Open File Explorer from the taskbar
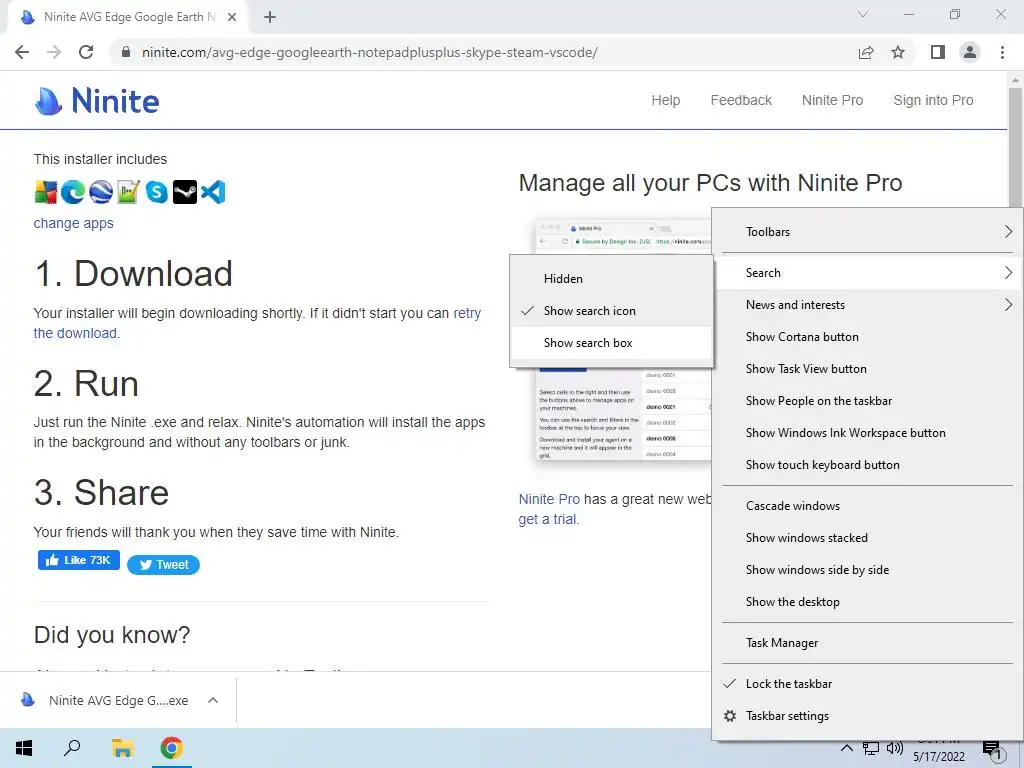Image resolution: width=1024 pixels, height=768 pixels. 122,748
